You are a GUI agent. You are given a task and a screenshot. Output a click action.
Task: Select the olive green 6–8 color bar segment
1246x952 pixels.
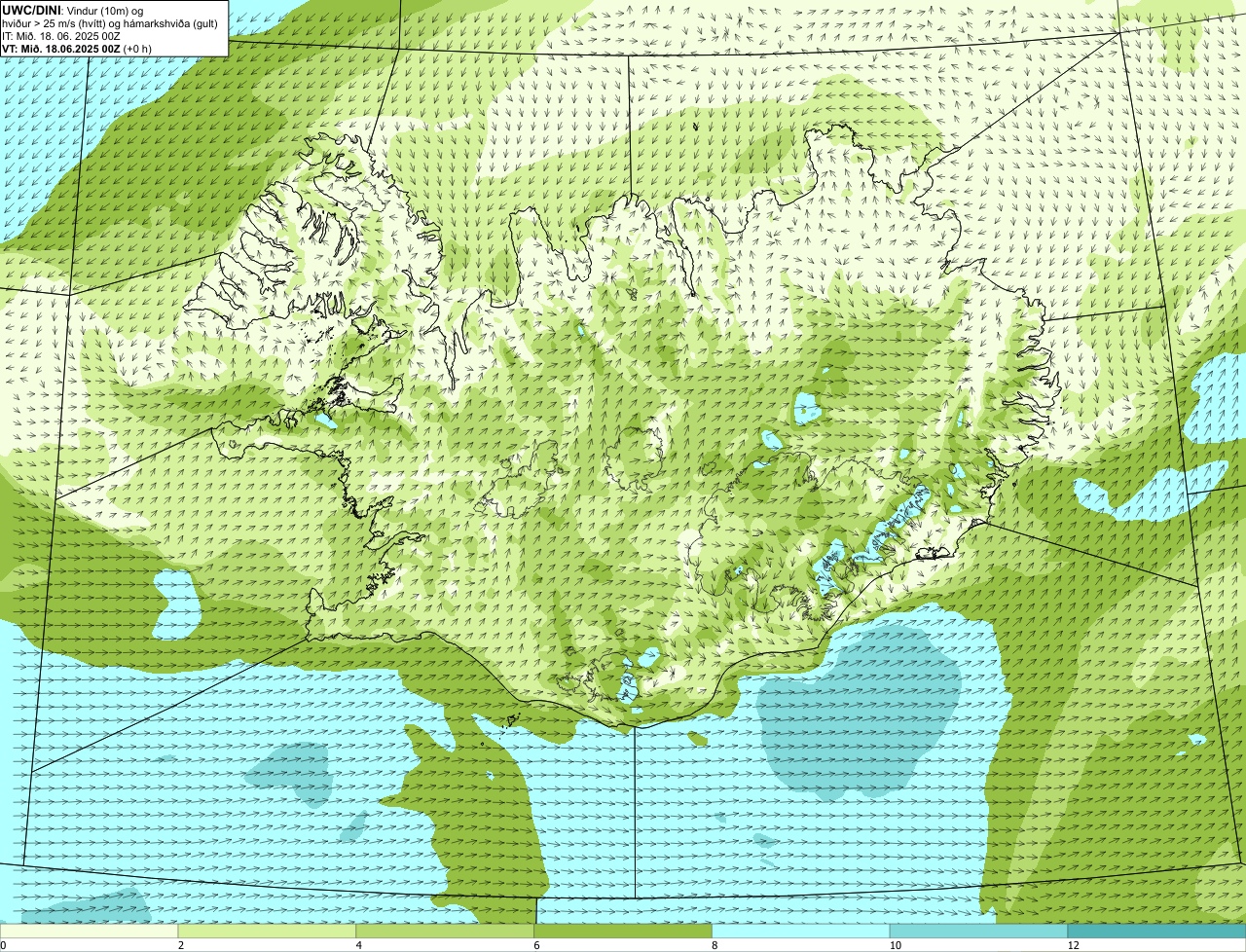click(623, 932)
